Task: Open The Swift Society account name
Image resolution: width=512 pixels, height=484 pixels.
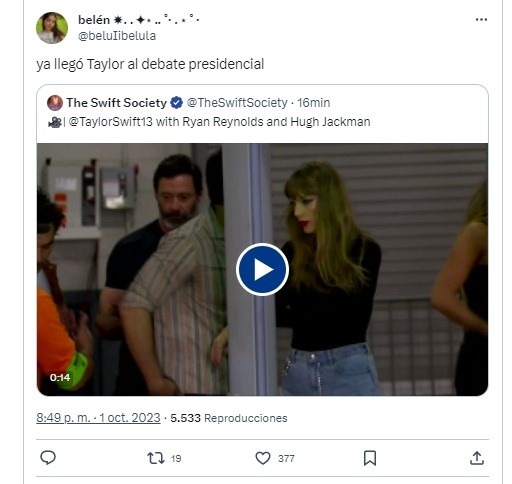Action: point(116,103)
